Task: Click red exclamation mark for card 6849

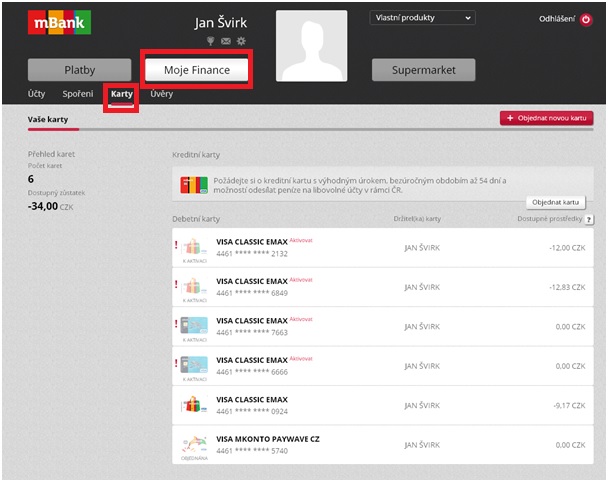Action: pyautogui.click(x=176, y=284)
